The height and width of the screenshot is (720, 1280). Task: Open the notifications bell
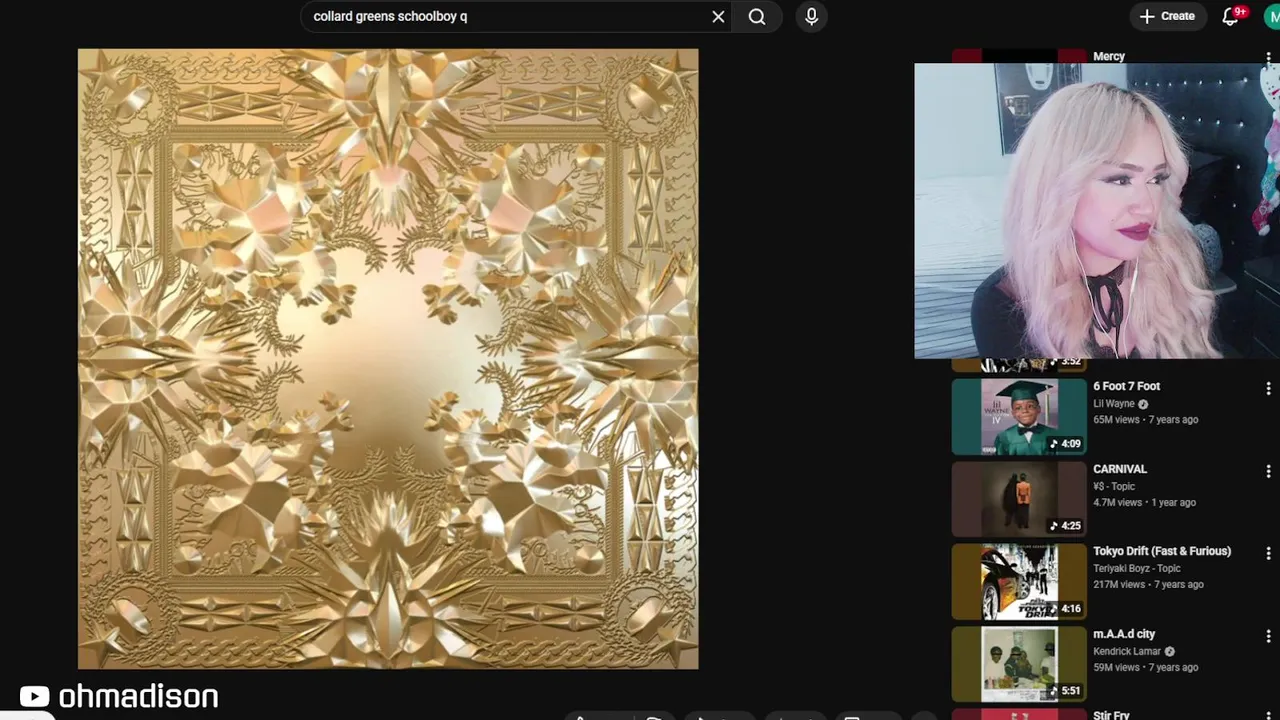pos(1231,17)
